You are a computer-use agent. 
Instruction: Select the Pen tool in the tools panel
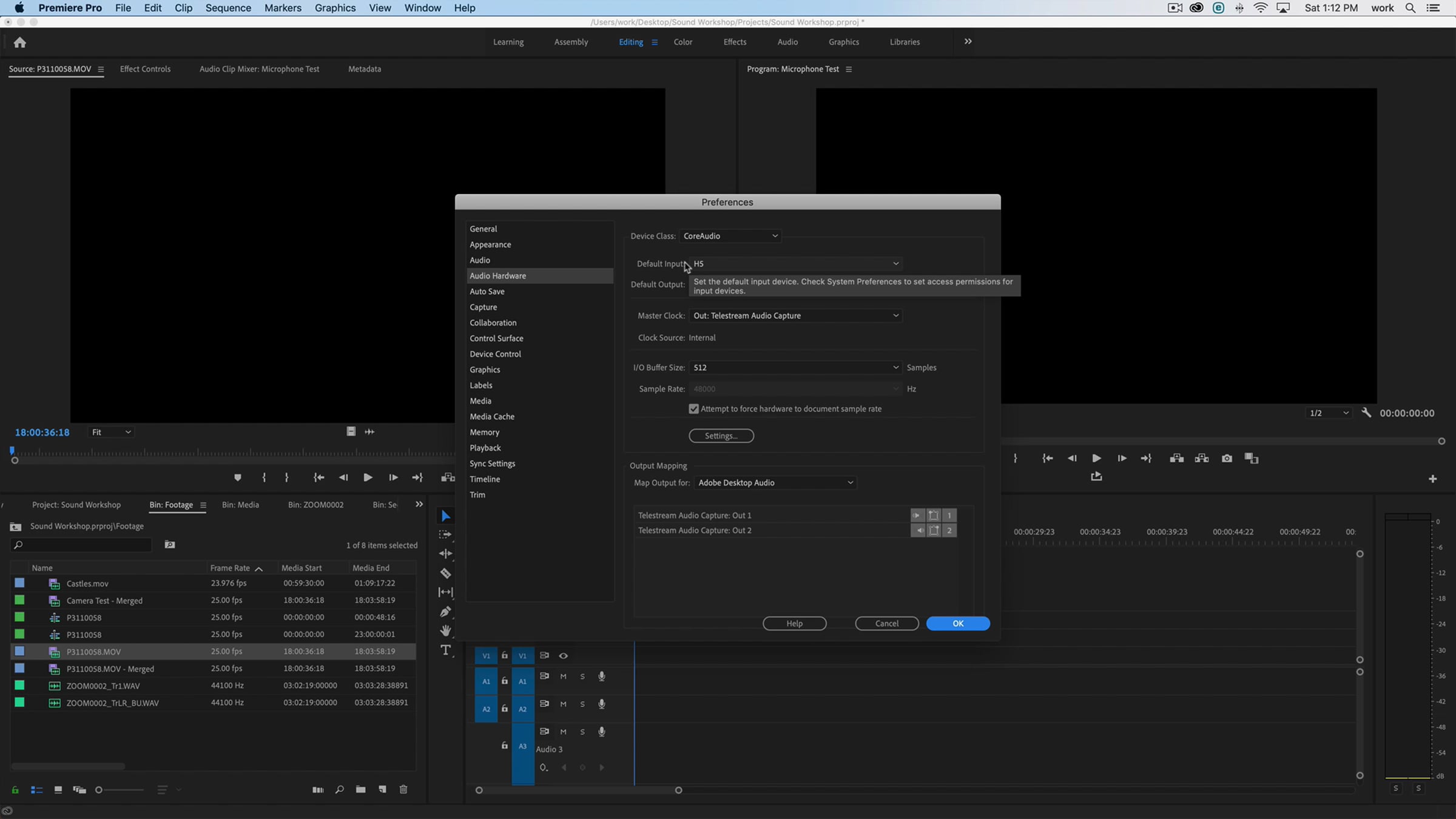pos(445,612)
